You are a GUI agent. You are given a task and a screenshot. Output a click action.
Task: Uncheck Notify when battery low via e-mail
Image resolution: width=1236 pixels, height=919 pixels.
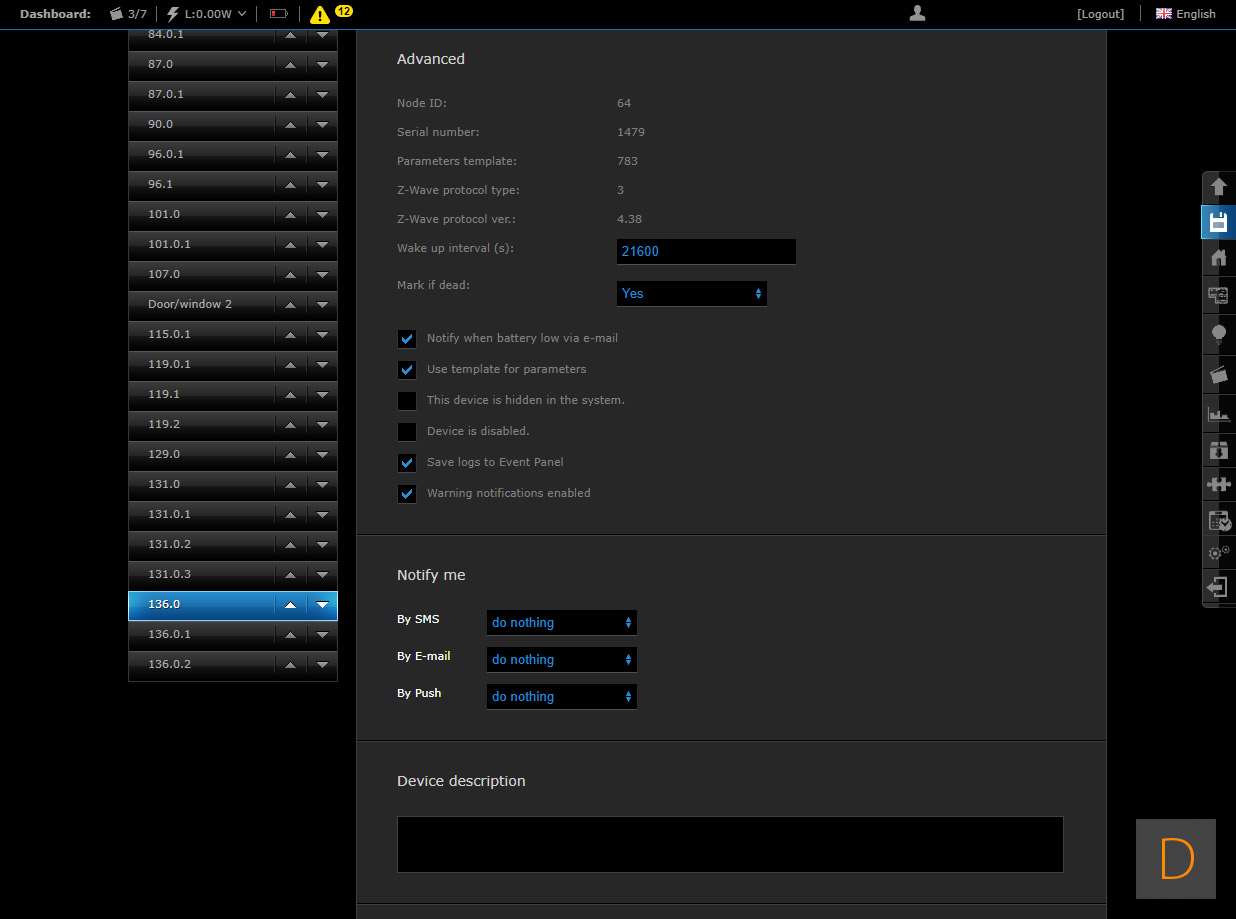(x=407, y=339)
